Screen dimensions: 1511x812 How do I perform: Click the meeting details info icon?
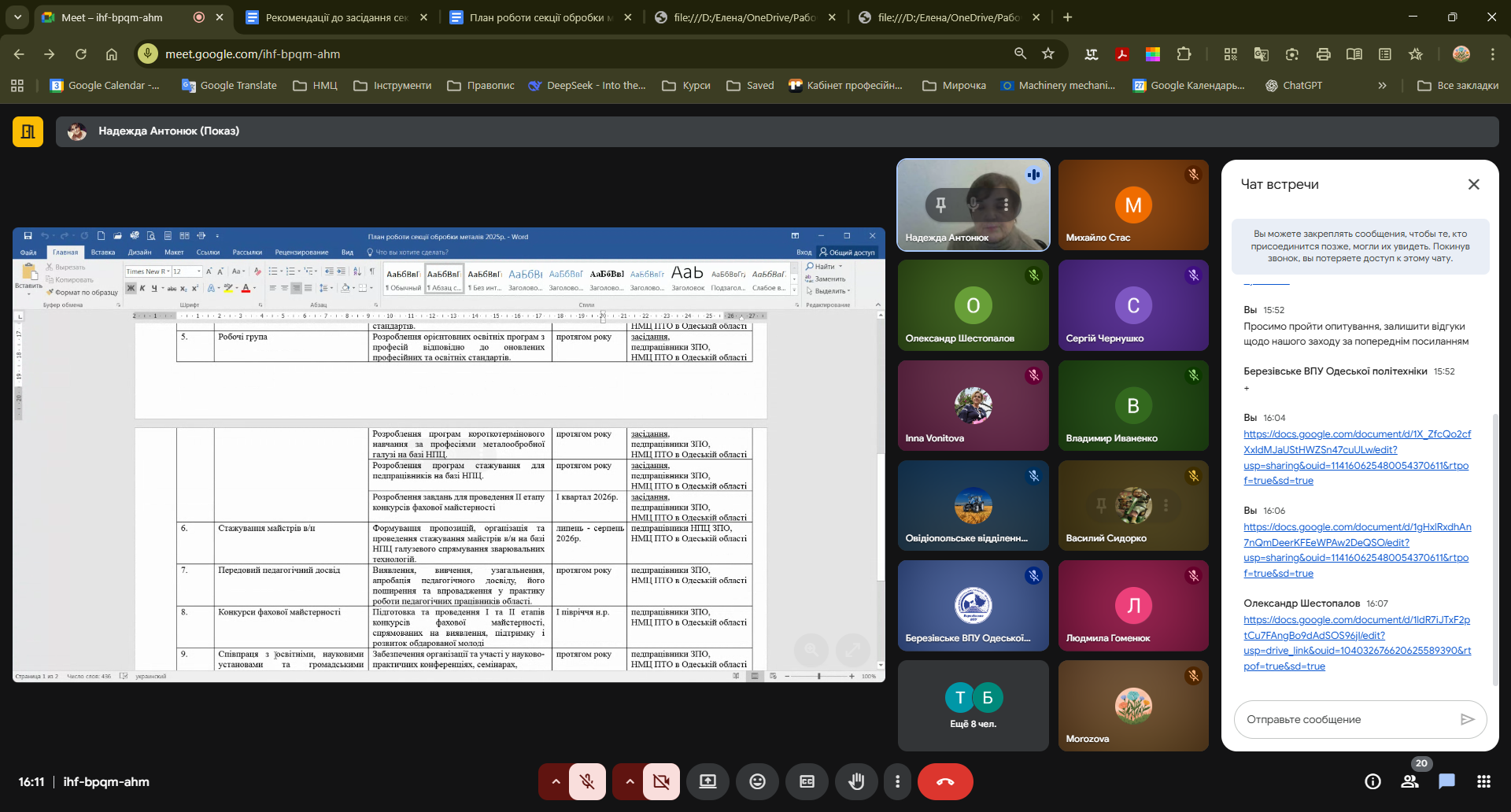point(1372,781)
